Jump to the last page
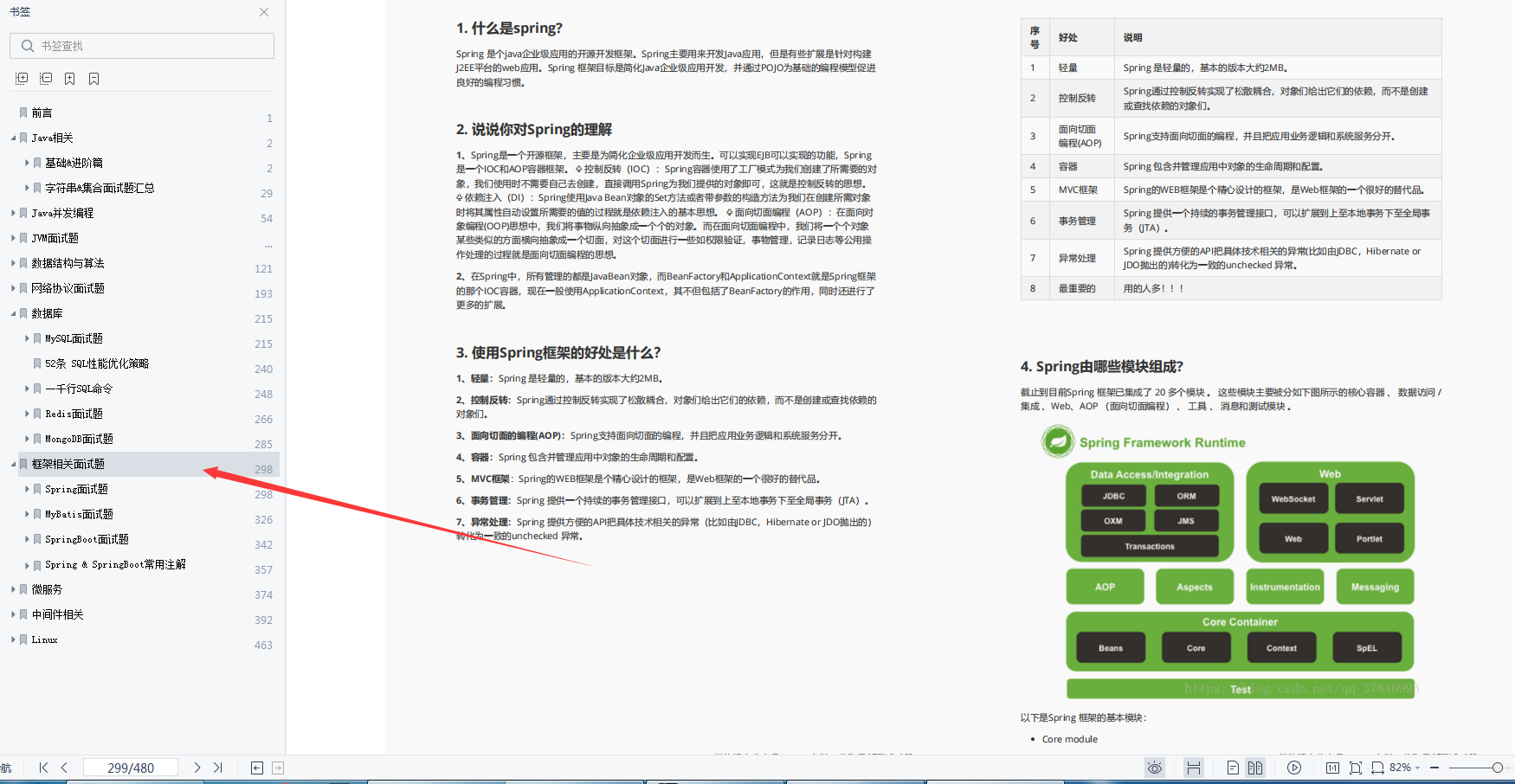Viewport: 1515px width, 784px height. tap(218, 768)
